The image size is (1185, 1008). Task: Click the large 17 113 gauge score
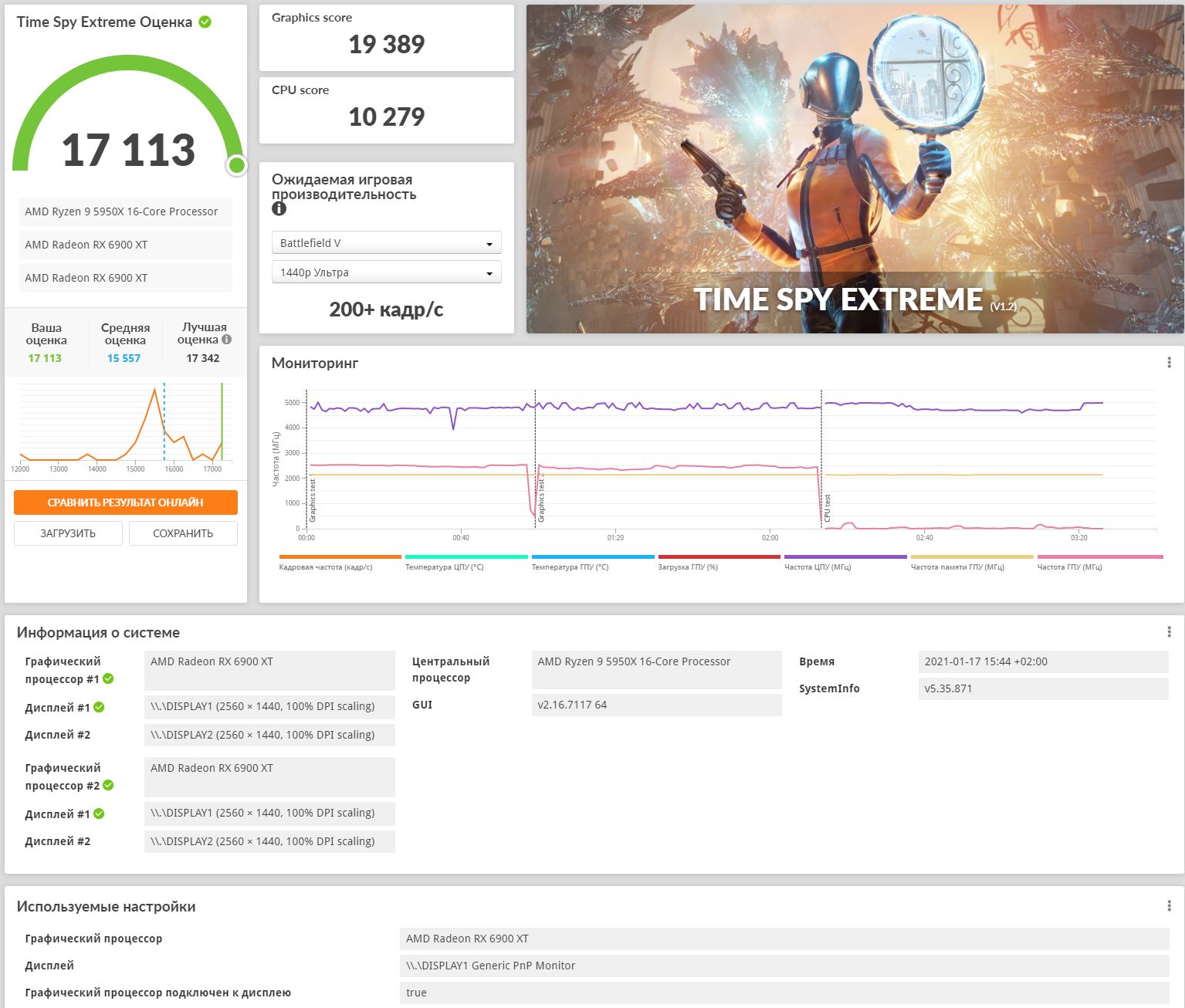(128, 150)
